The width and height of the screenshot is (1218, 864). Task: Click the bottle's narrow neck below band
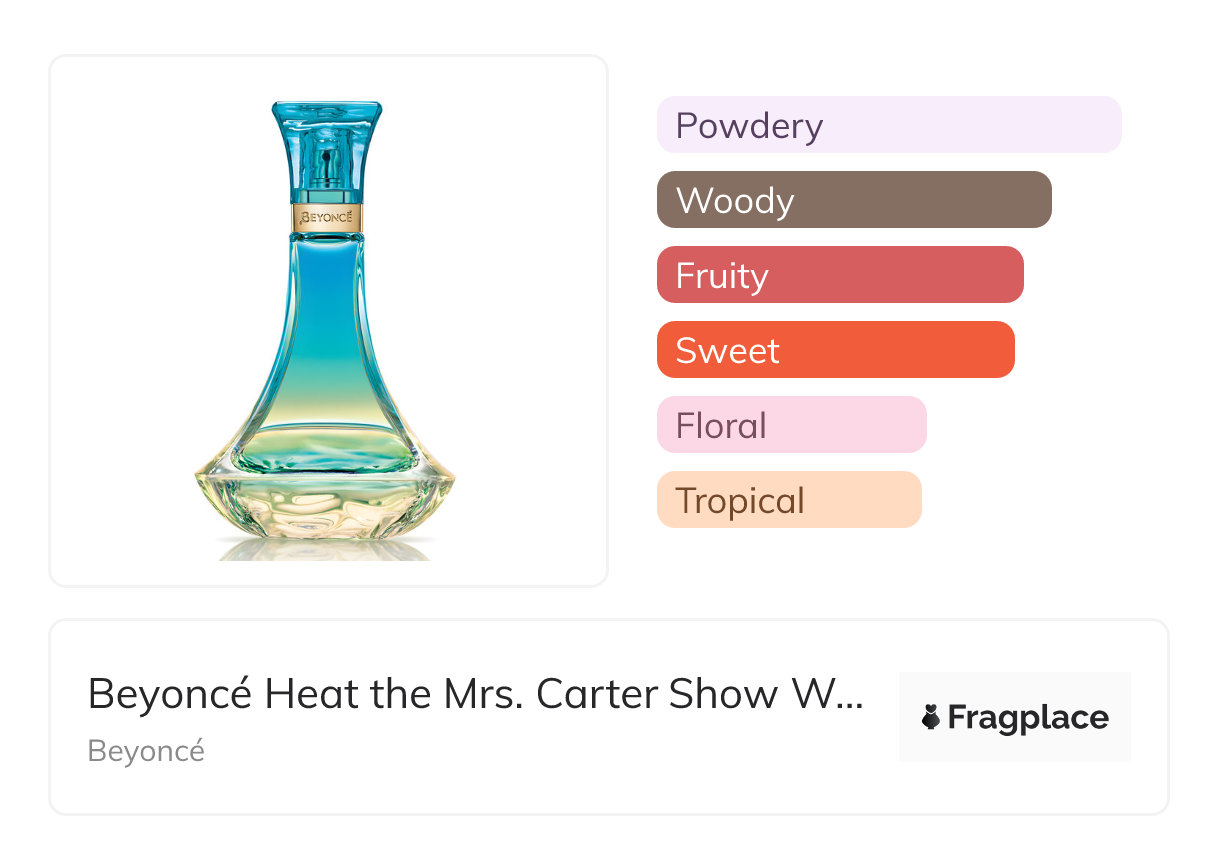(327, 250)
